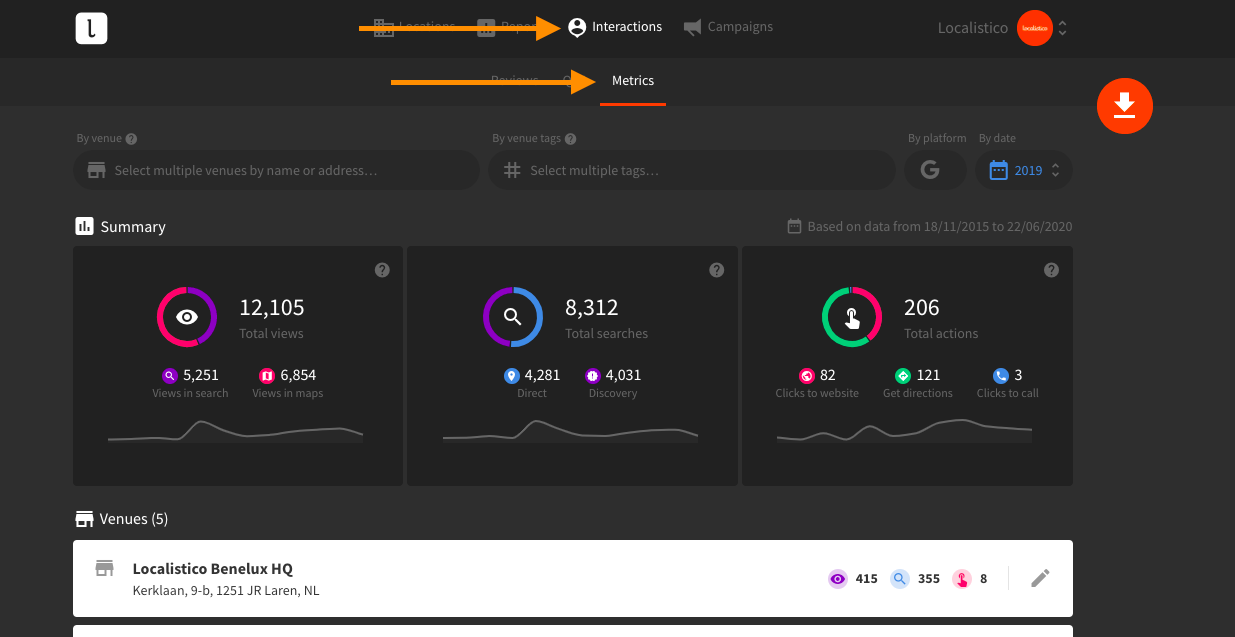
Task: Select the Metrics sub-tab
Action: pos(633,80)
